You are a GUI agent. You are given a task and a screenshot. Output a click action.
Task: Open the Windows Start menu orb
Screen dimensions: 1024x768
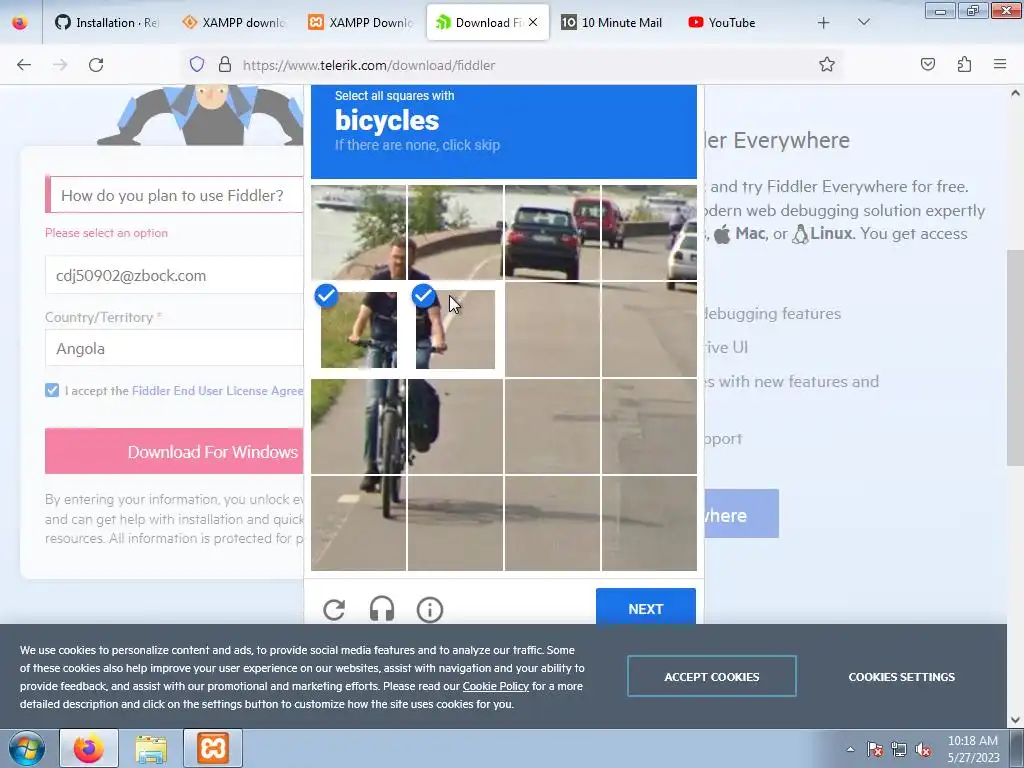(26, 748)
